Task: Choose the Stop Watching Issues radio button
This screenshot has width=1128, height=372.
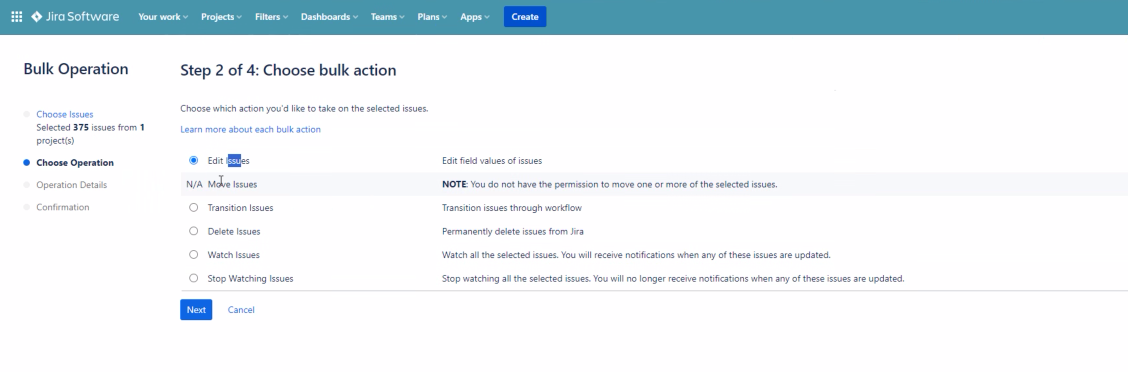Action: [194, 278]
